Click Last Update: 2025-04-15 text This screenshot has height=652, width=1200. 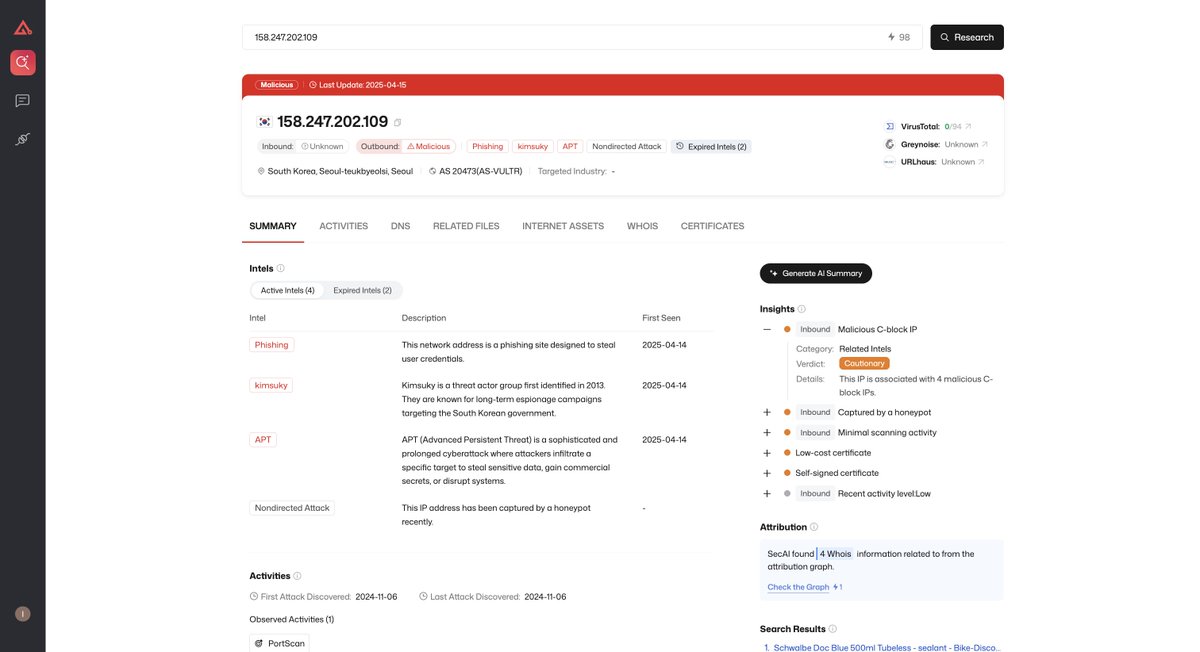tap(362, 85)
